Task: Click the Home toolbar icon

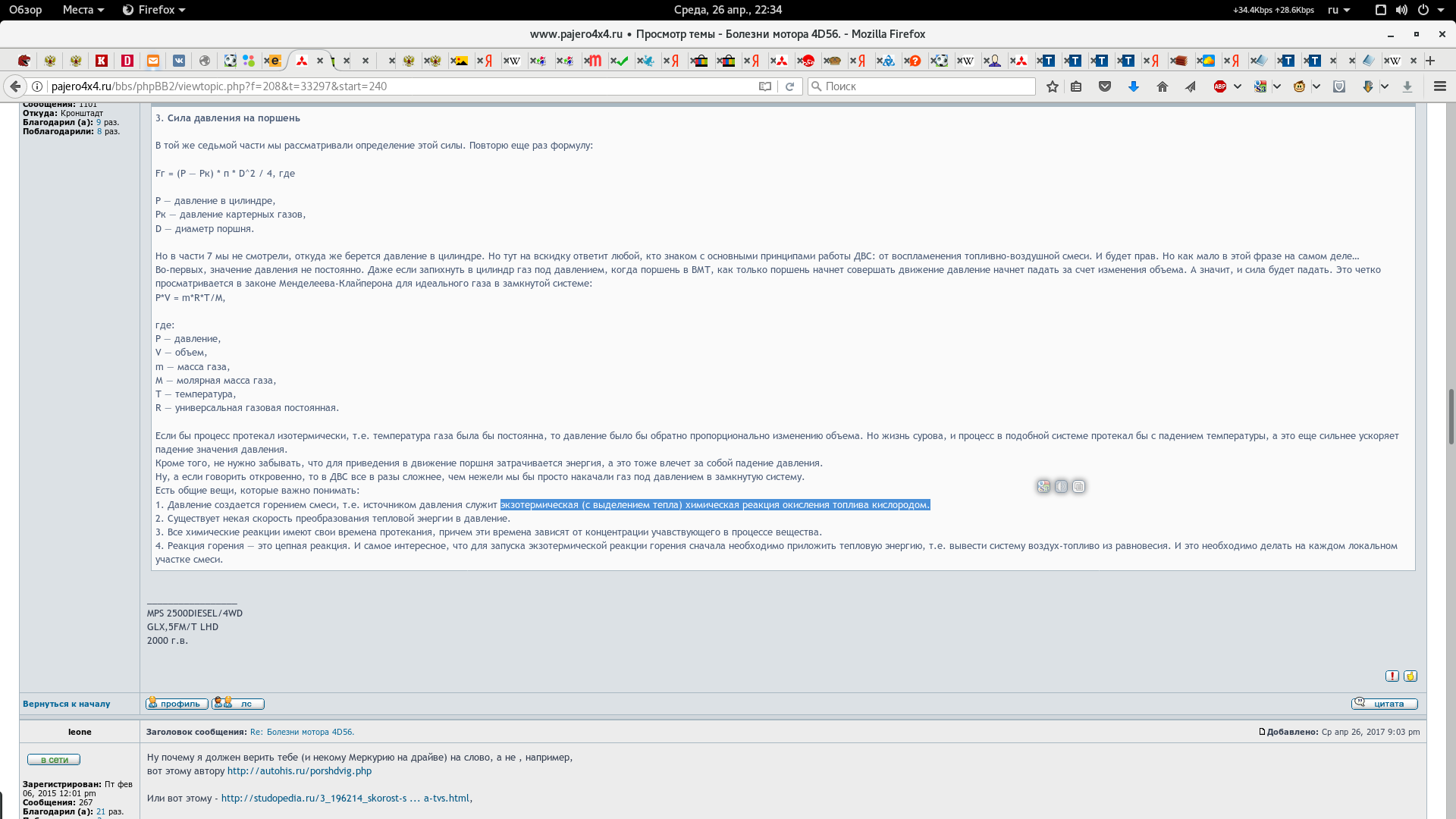Action: point(1162,86)
